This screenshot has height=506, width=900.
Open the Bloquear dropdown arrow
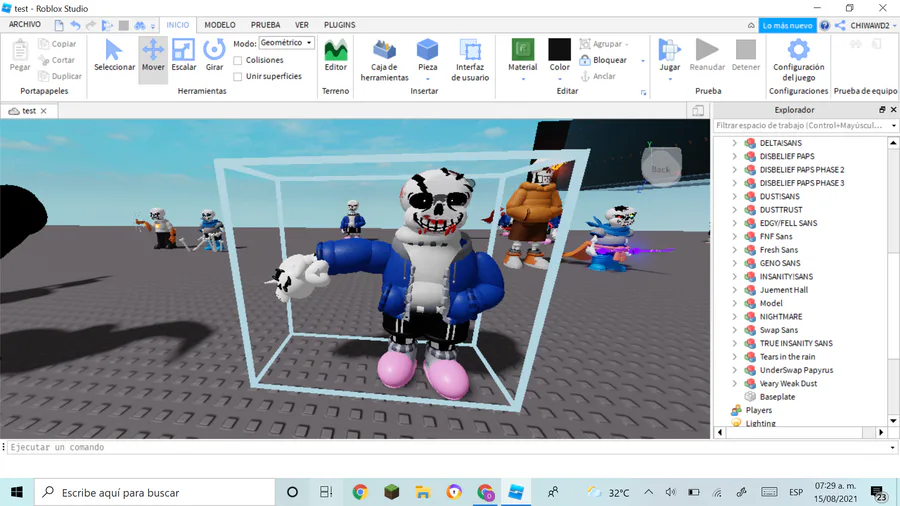643,60
